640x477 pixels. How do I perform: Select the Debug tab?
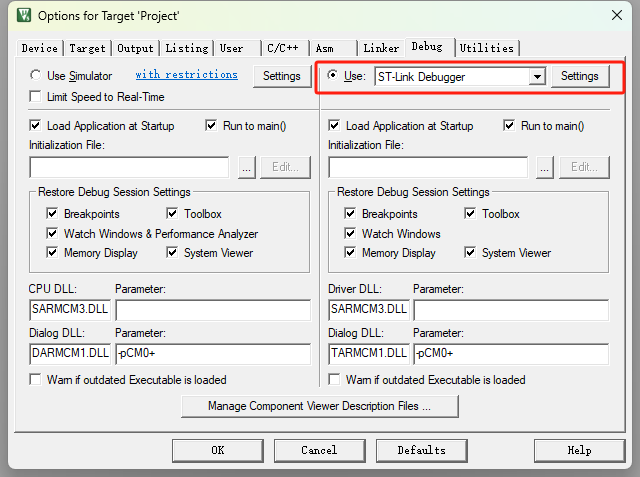click(429, 47)
